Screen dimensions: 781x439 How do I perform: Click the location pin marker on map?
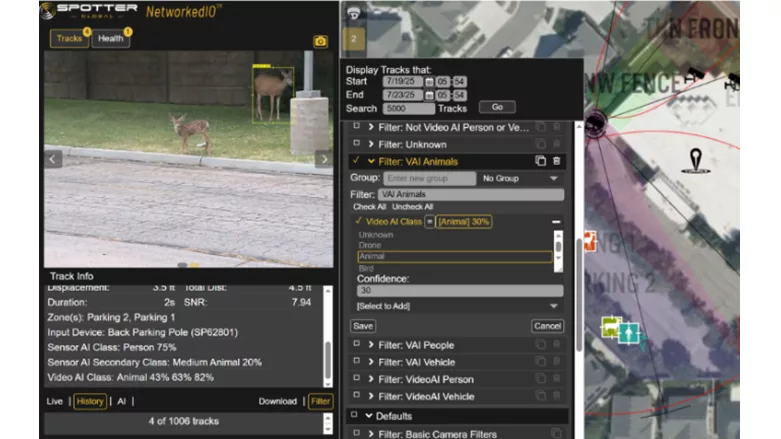696,160
